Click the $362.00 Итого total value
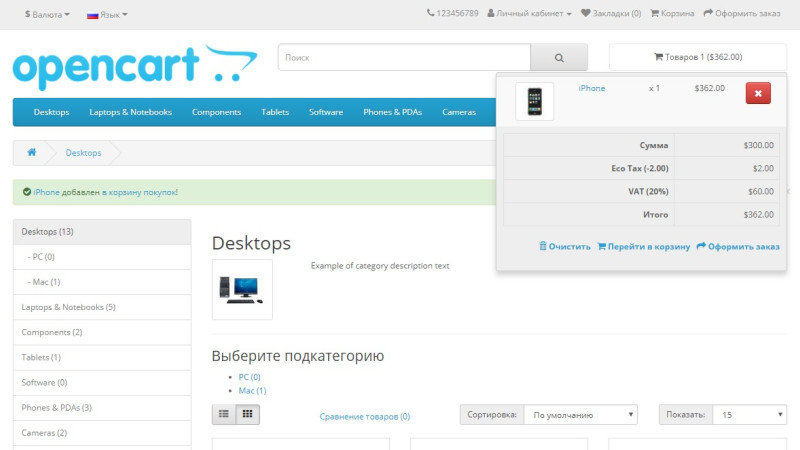The height and width of the screenshot is (450, 800). 758,215
